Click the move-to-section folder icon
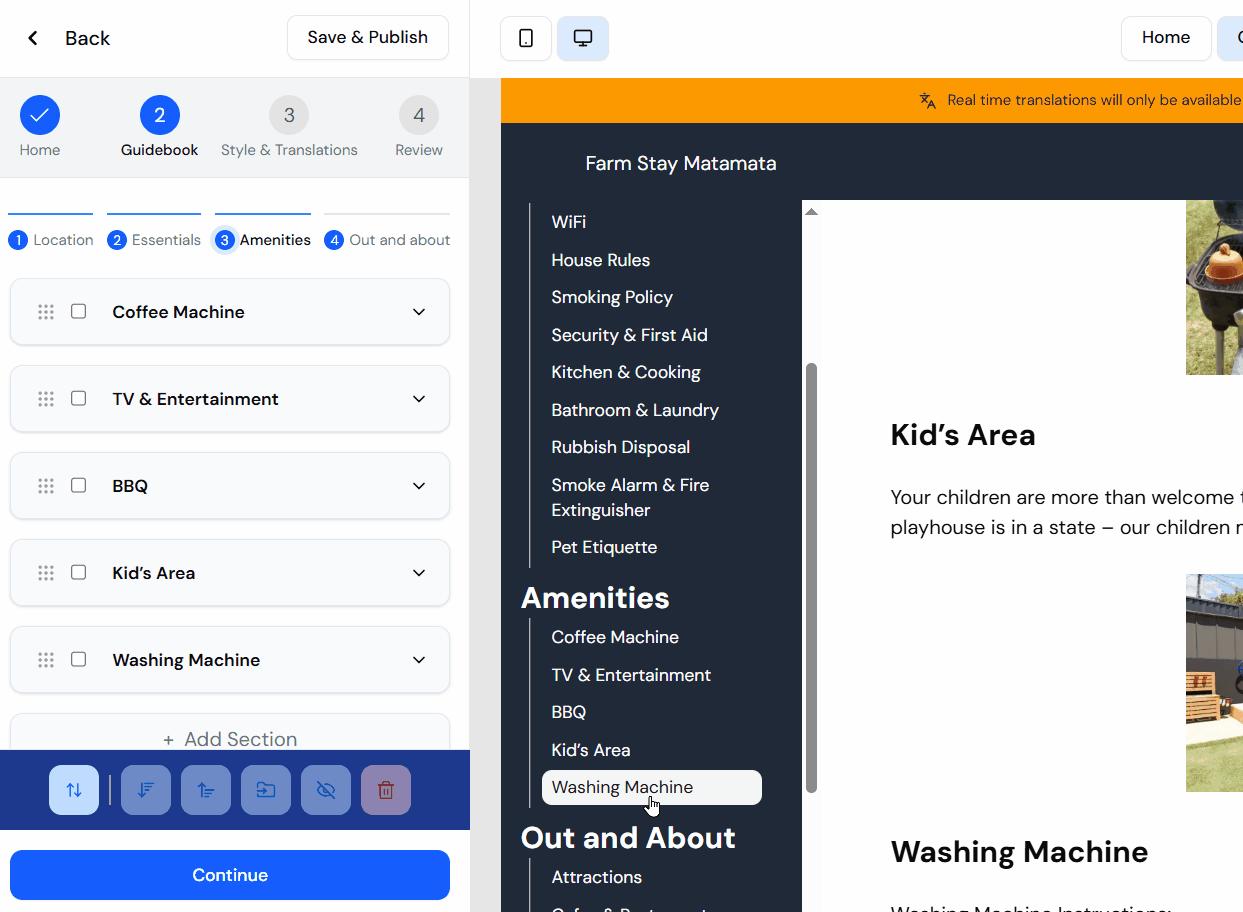1243x912 pixels. [x=265, y=790]
